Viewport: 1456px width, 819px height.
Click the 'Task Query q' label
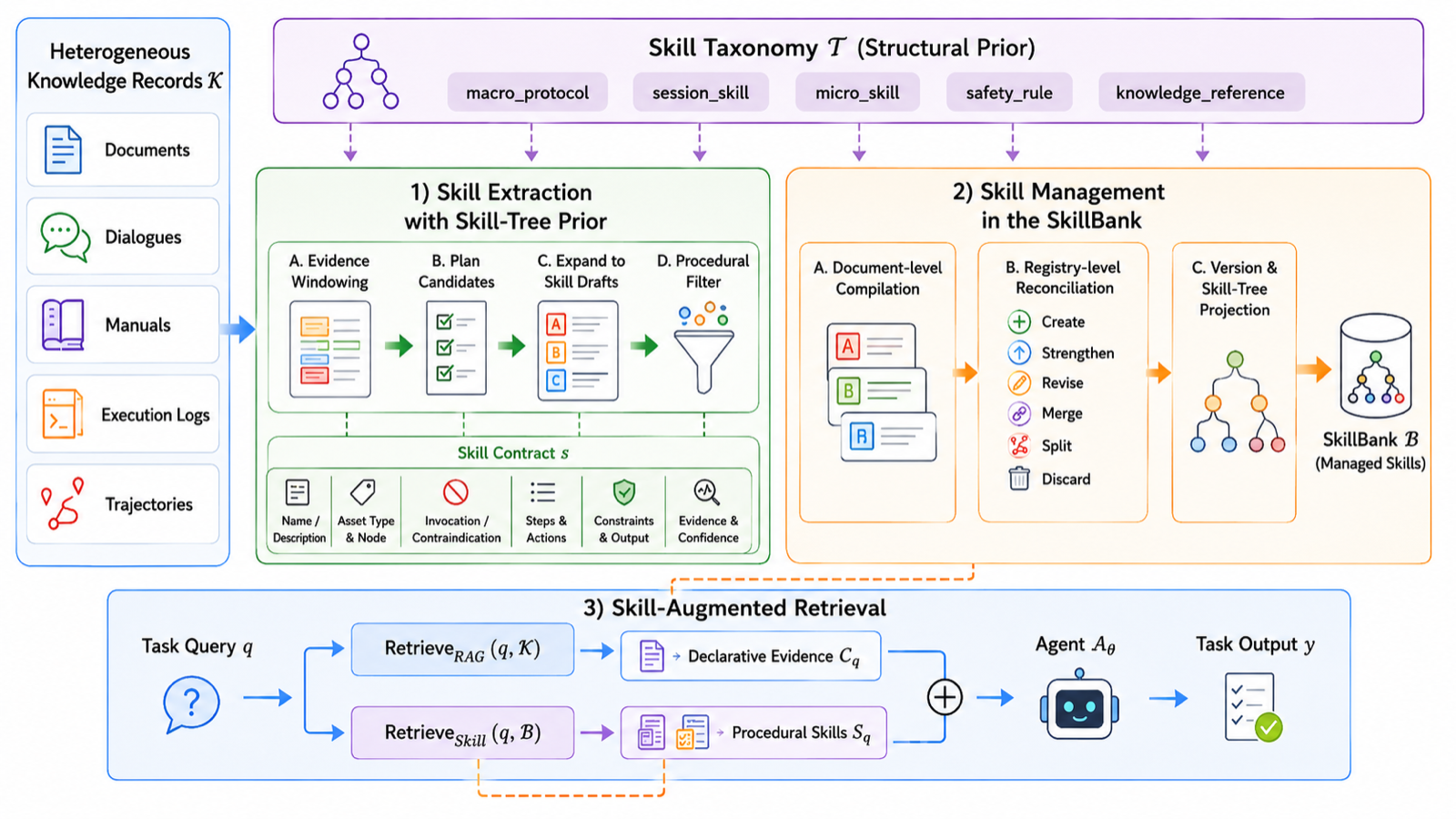pyautogui.click(x=197, y=646)
